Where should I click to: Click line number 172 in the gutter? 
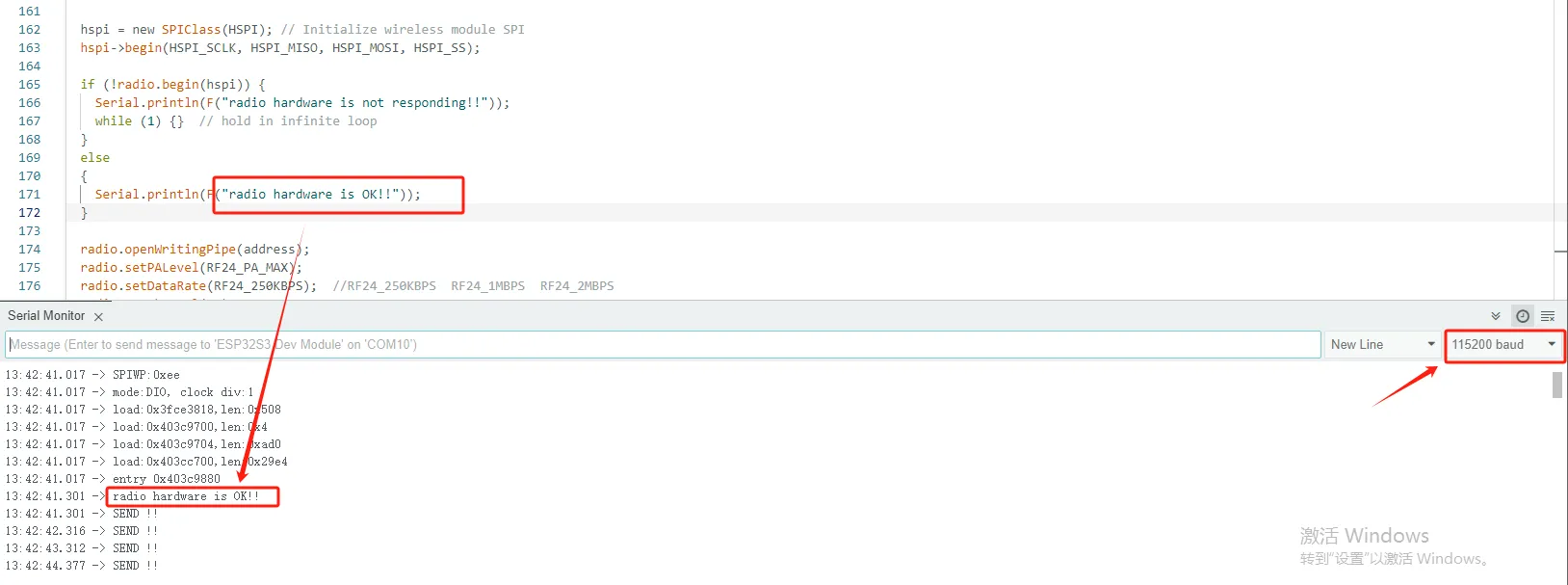click(30, 213)
